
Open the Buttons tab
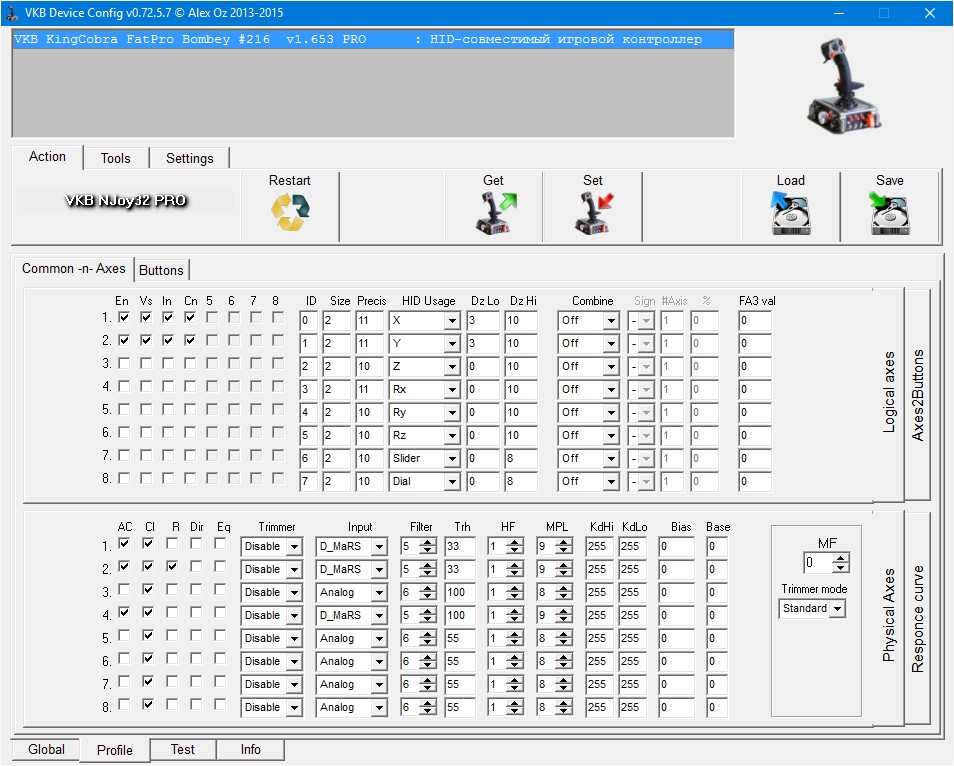coord(161,270)
